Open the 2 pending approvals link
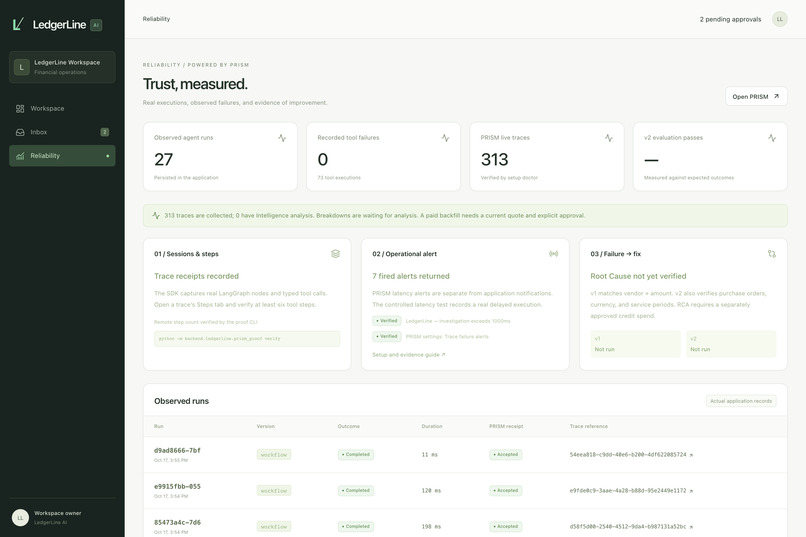Image resolution: width=806 pixels, height=537 pixels. point(730,19)
